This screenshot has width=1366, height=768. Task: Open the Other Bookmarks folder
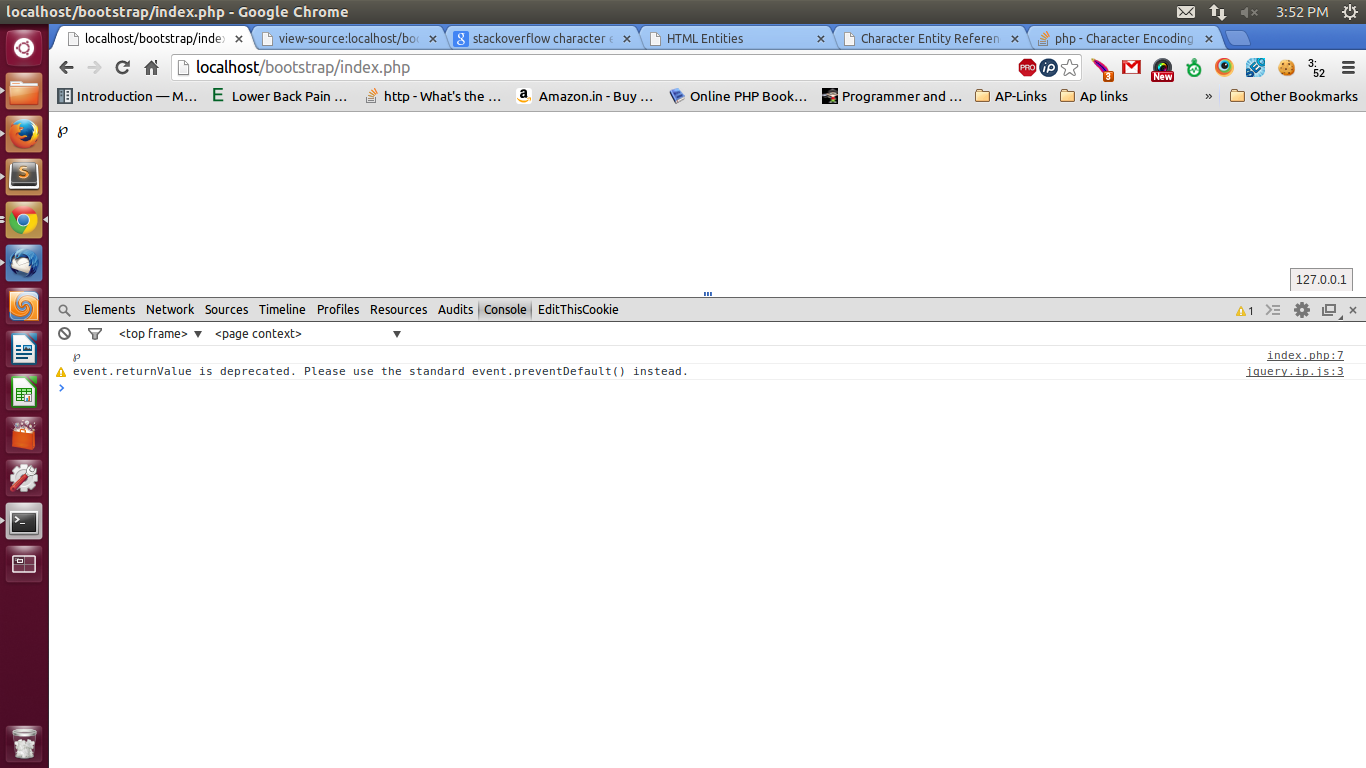click(1293, 96)
